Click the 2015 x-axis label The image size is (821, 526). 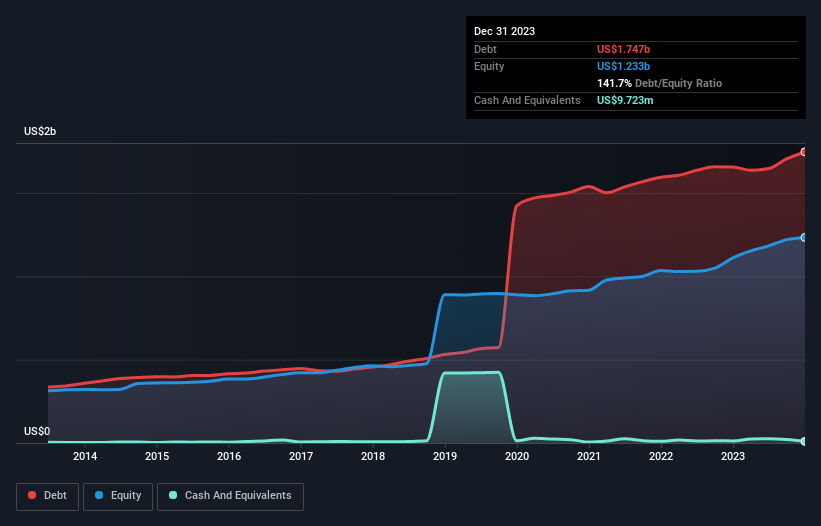(x=157, y=456)
